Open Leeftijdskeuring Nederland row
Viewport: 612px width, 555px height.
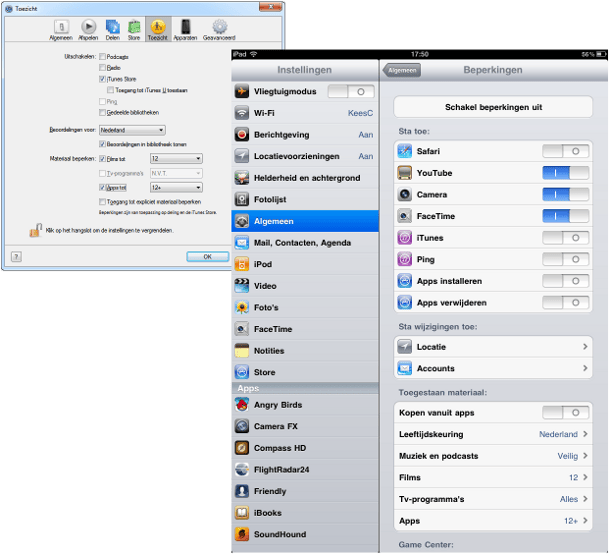tap(493, 434)
